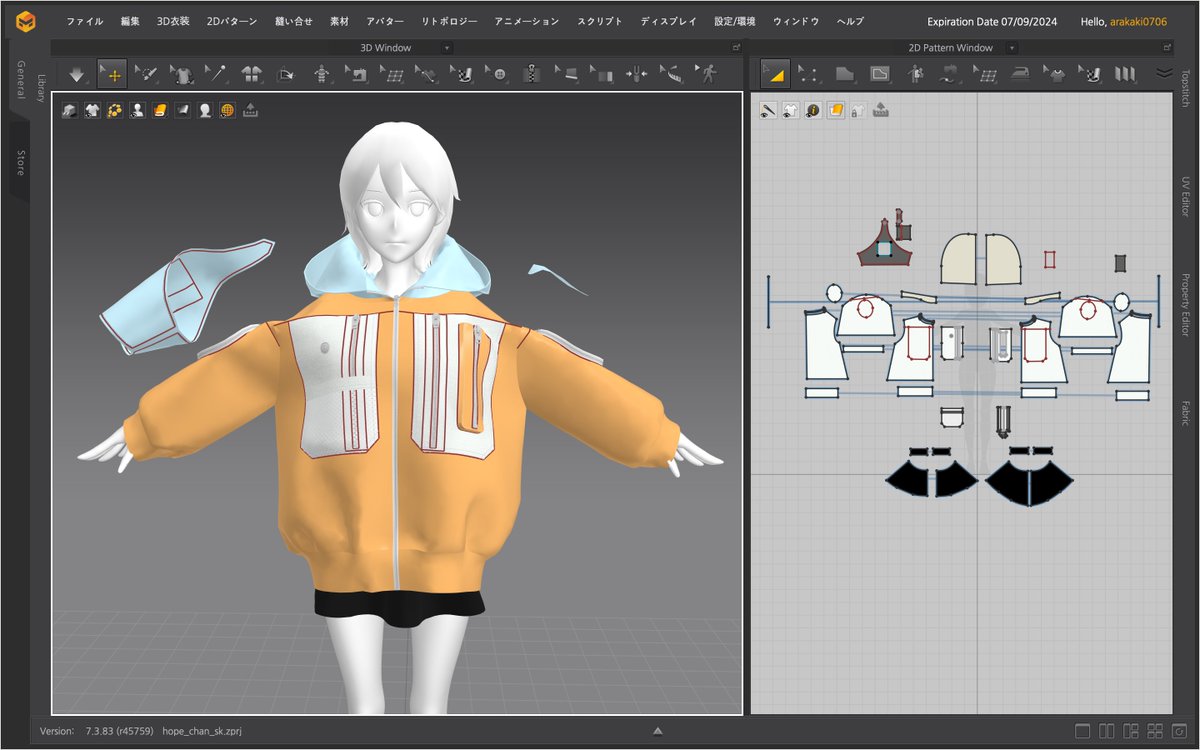Select the Select/Move arrow tool
Image resolution: width=1200 pixels, height=750 pixels.
112,74
